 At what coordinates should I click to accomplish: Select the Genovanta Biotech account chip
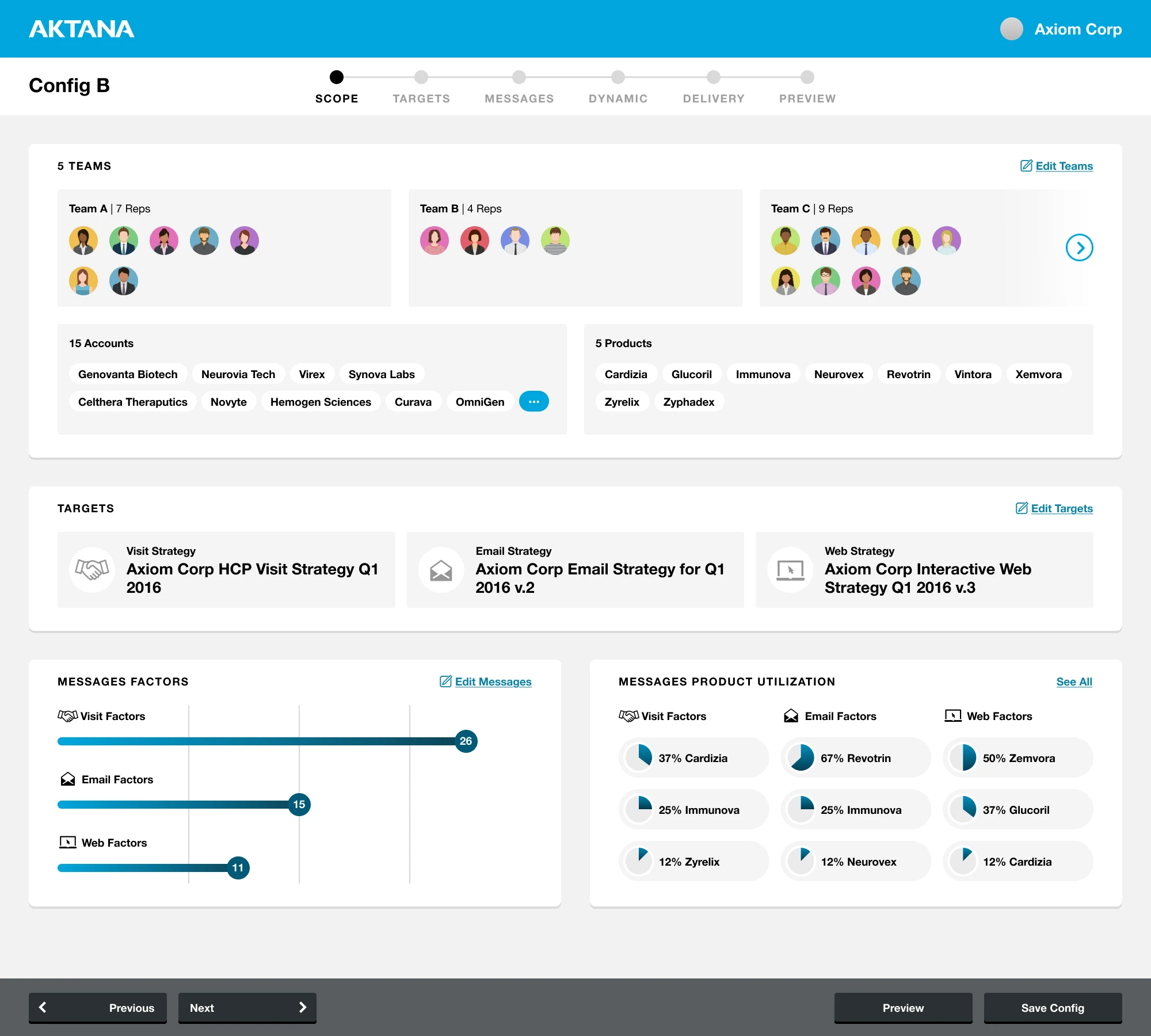point(128,374)
